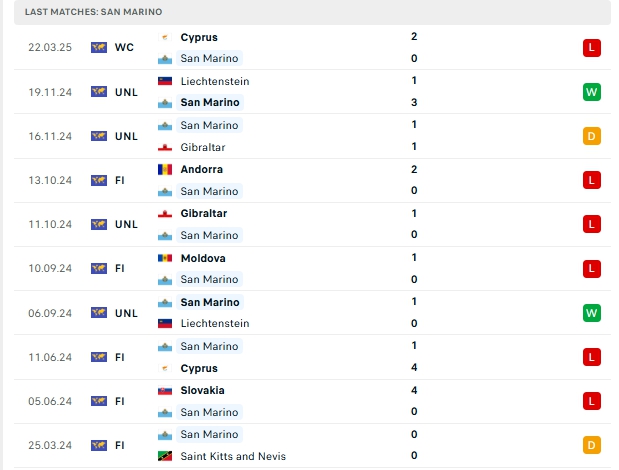Viewport: 619px width, 470px height.
Task: Open the 13.10.24 Andorra match row by its date
Action: [50, 180]
